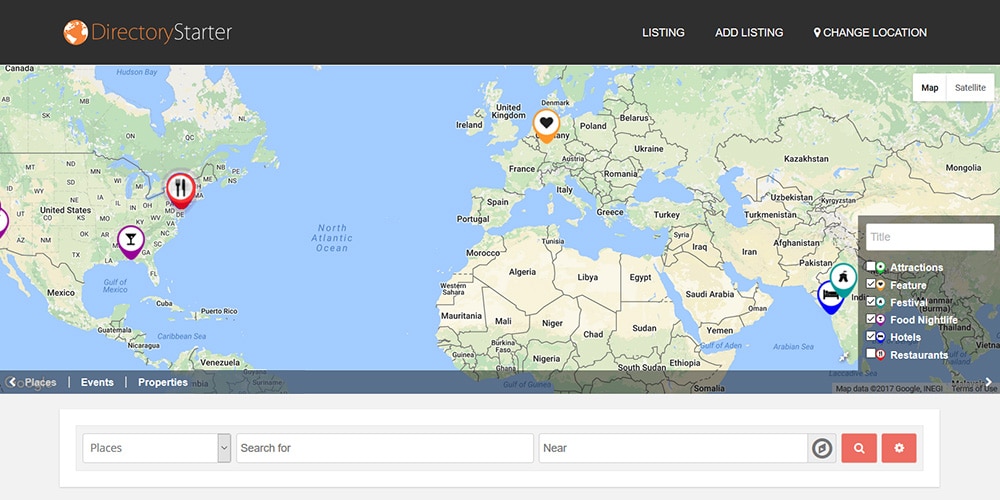Open the Places type dropdown
Viewport: 1000px width, 500px height.
click(156, 448)
